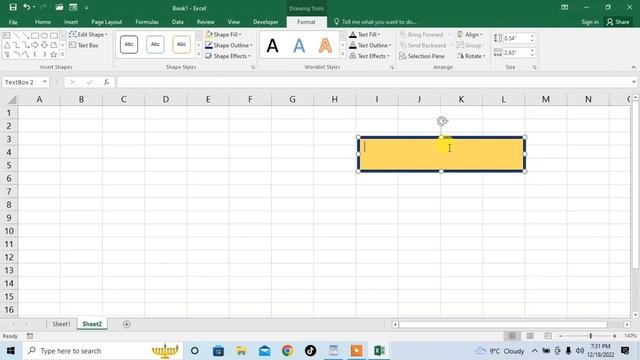Click the Share button

coord(618,22)
